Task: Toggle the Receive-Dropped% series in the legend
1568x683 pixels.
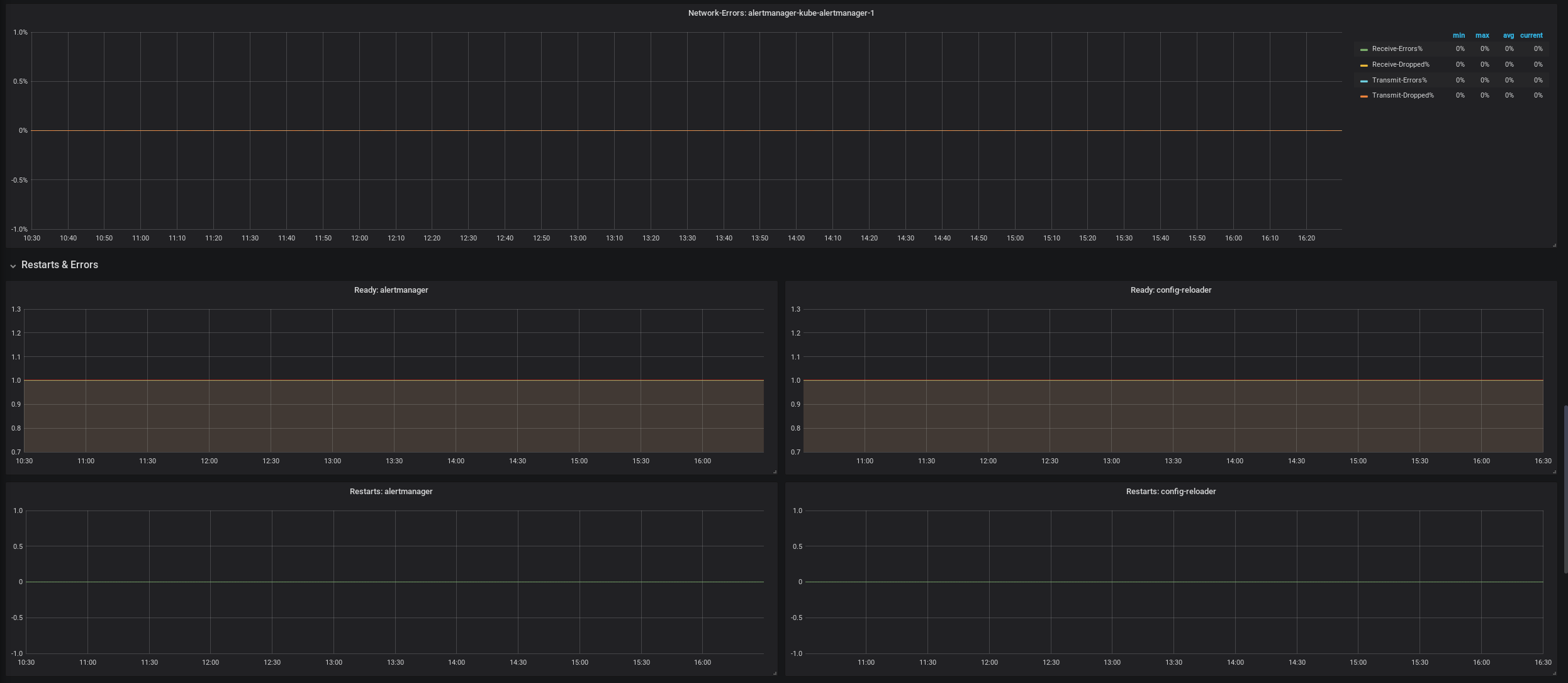Action: [1401, 65]
